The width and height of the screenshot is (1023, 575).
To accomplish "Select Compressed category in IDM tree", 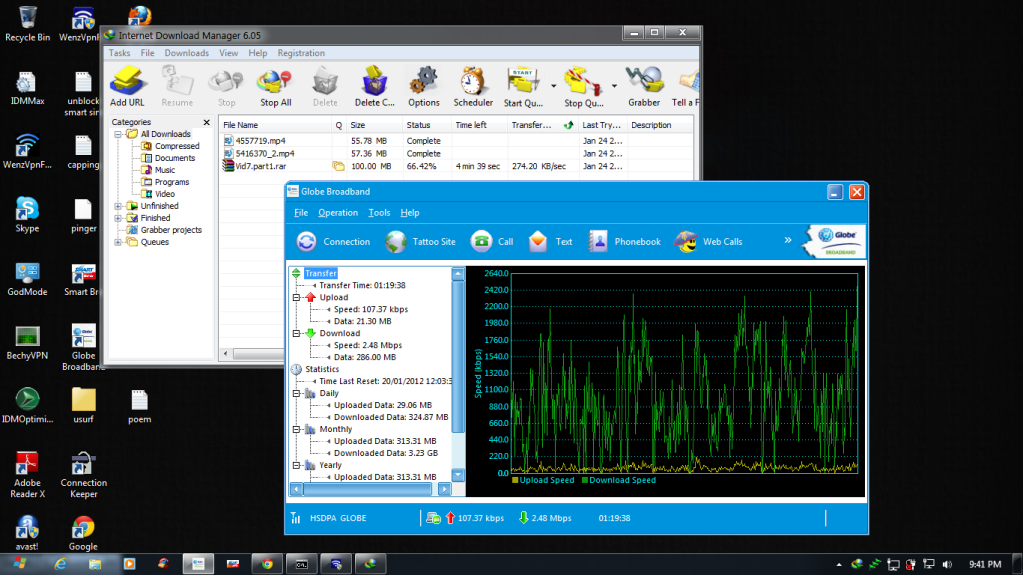I will pyautogui.click(x=177, y=146).
